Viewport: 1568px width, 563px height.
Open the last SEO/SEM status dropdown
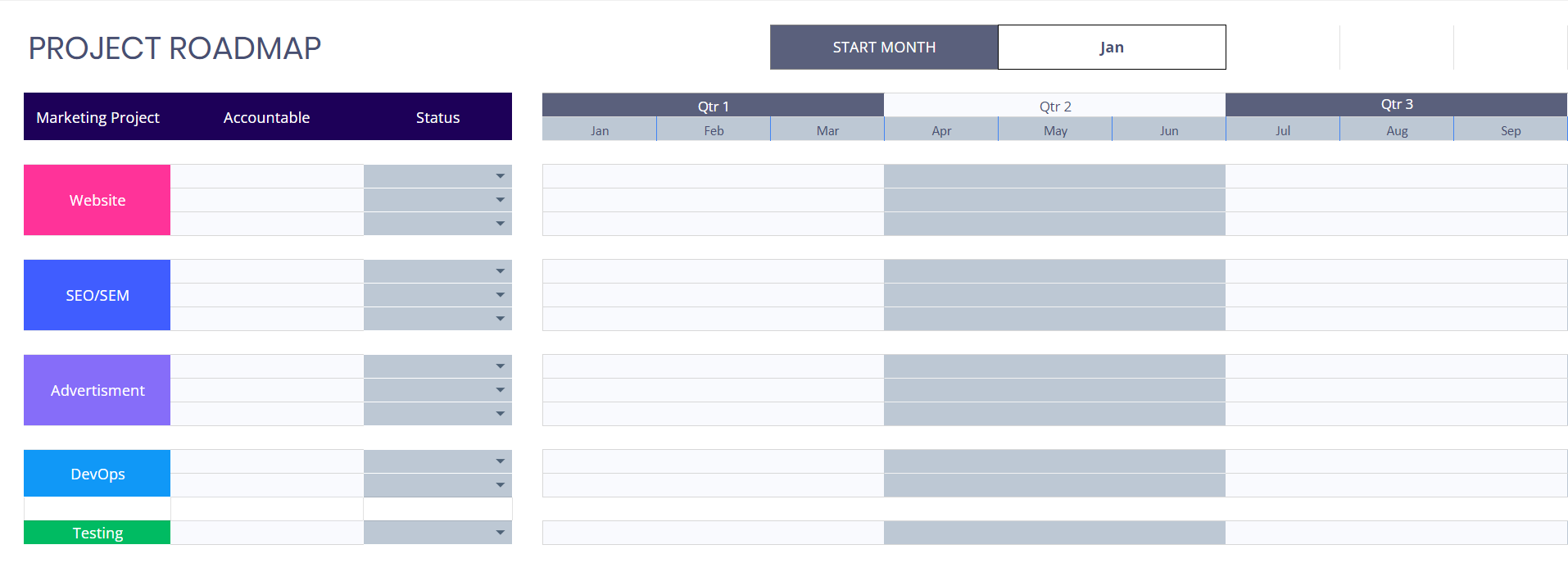tap(500, 318)
